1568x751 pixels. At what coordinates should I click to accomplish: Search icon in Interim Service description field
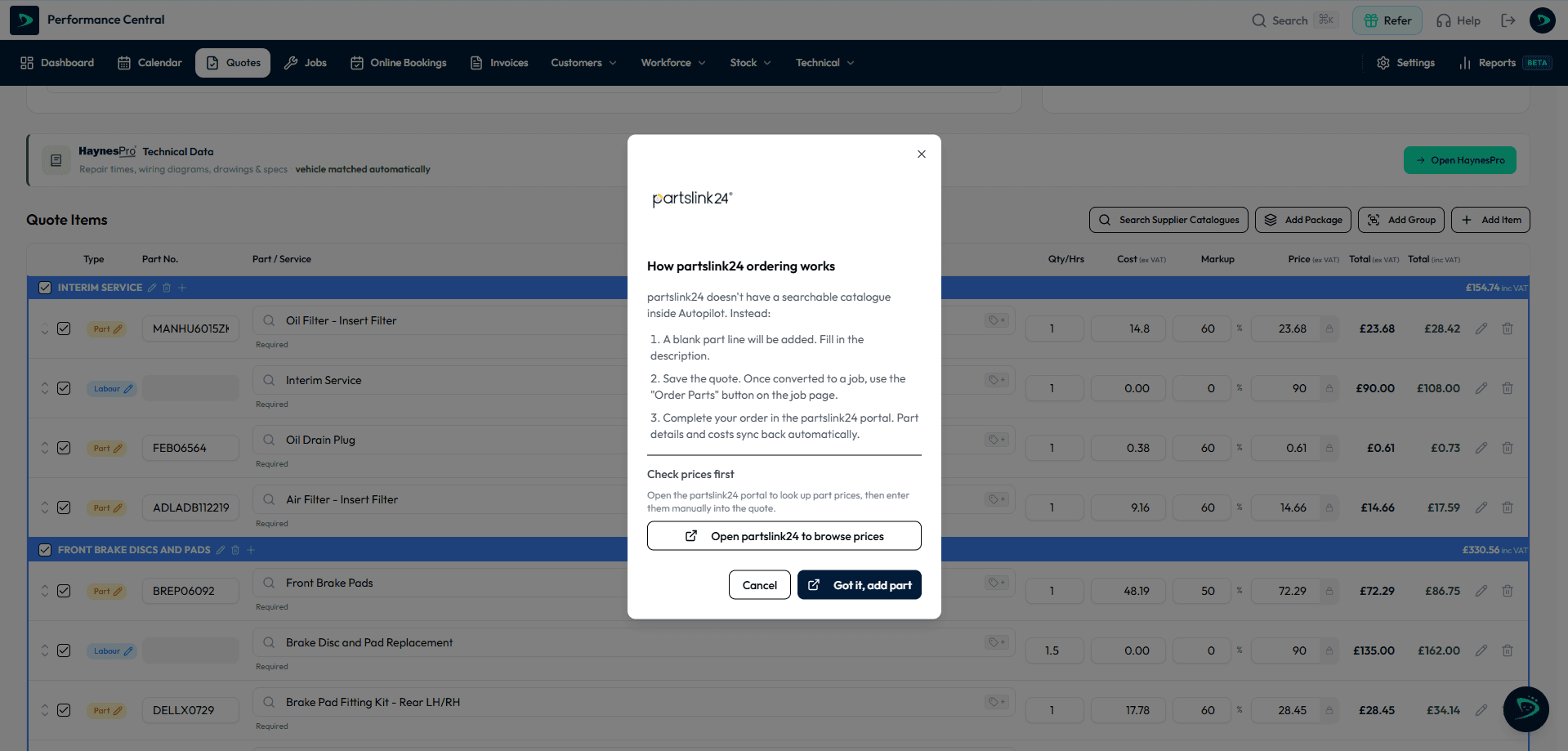[269, 380]
